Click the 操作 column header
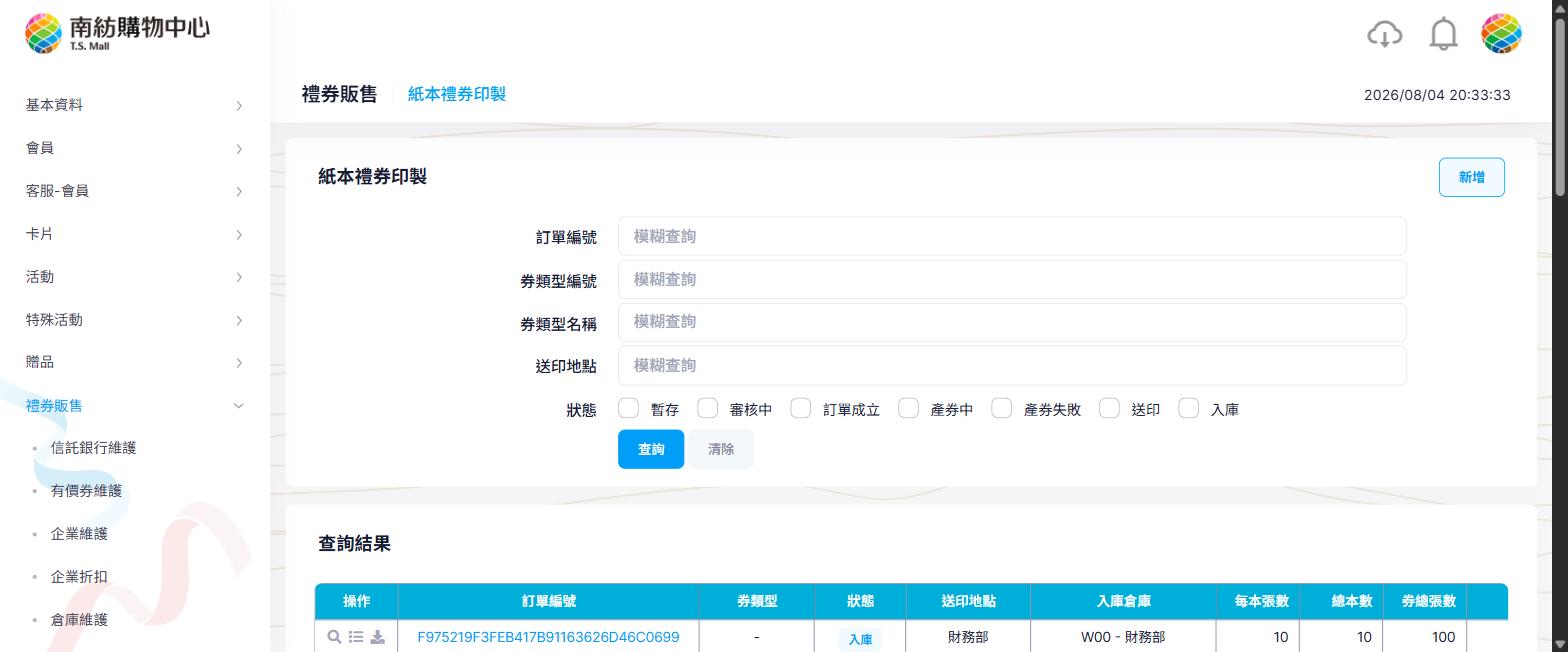Viewport: 1568px width, 652px height. [356, 601]
